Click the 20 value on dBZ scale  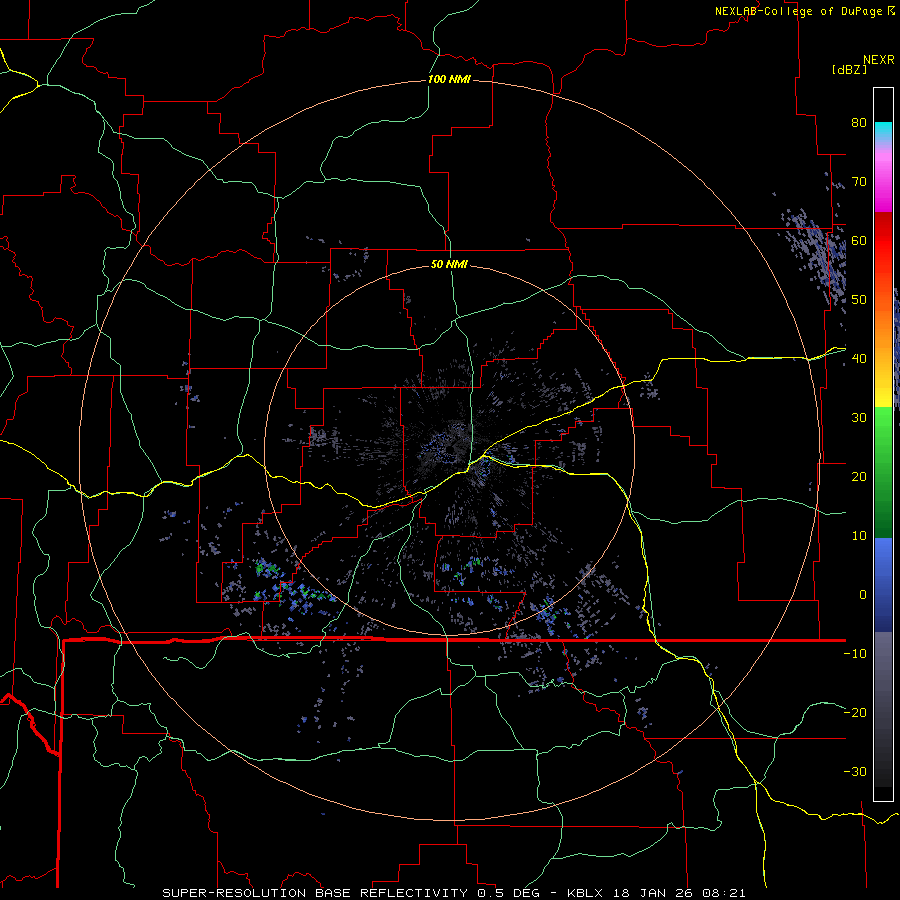(x=859, y=477)
